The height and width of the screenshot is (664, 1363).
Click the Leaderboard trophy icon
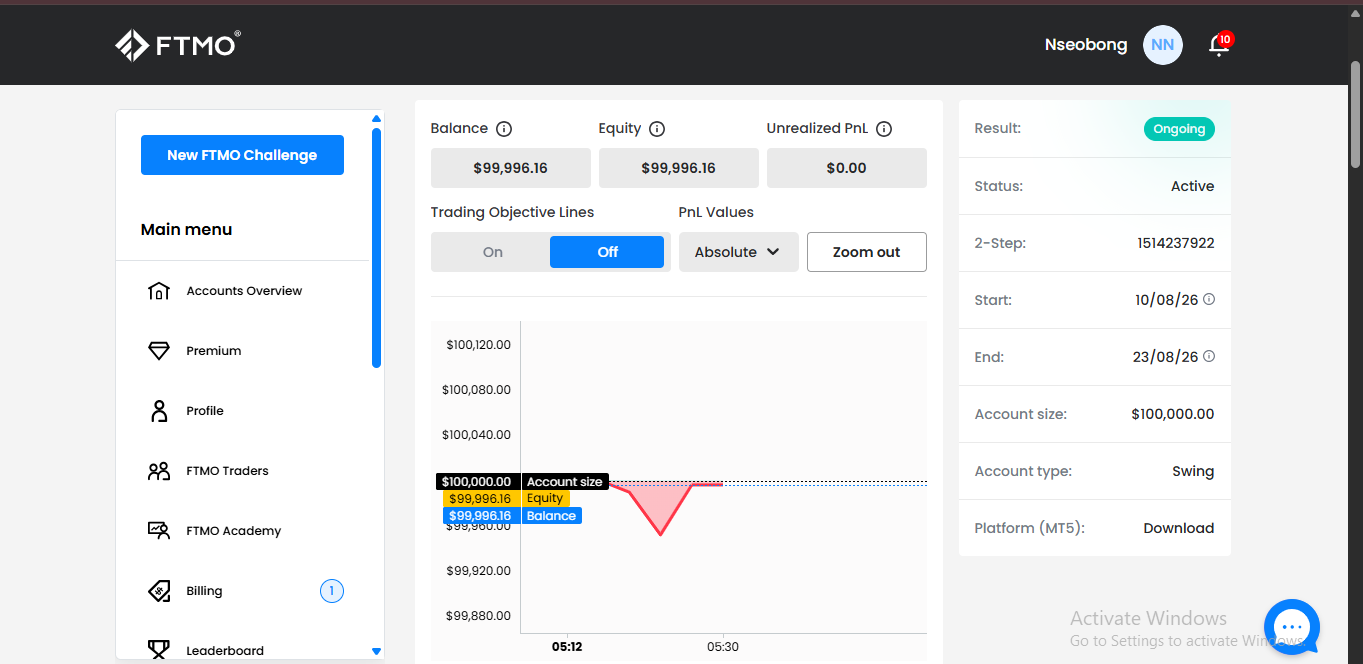pos(159,650)
